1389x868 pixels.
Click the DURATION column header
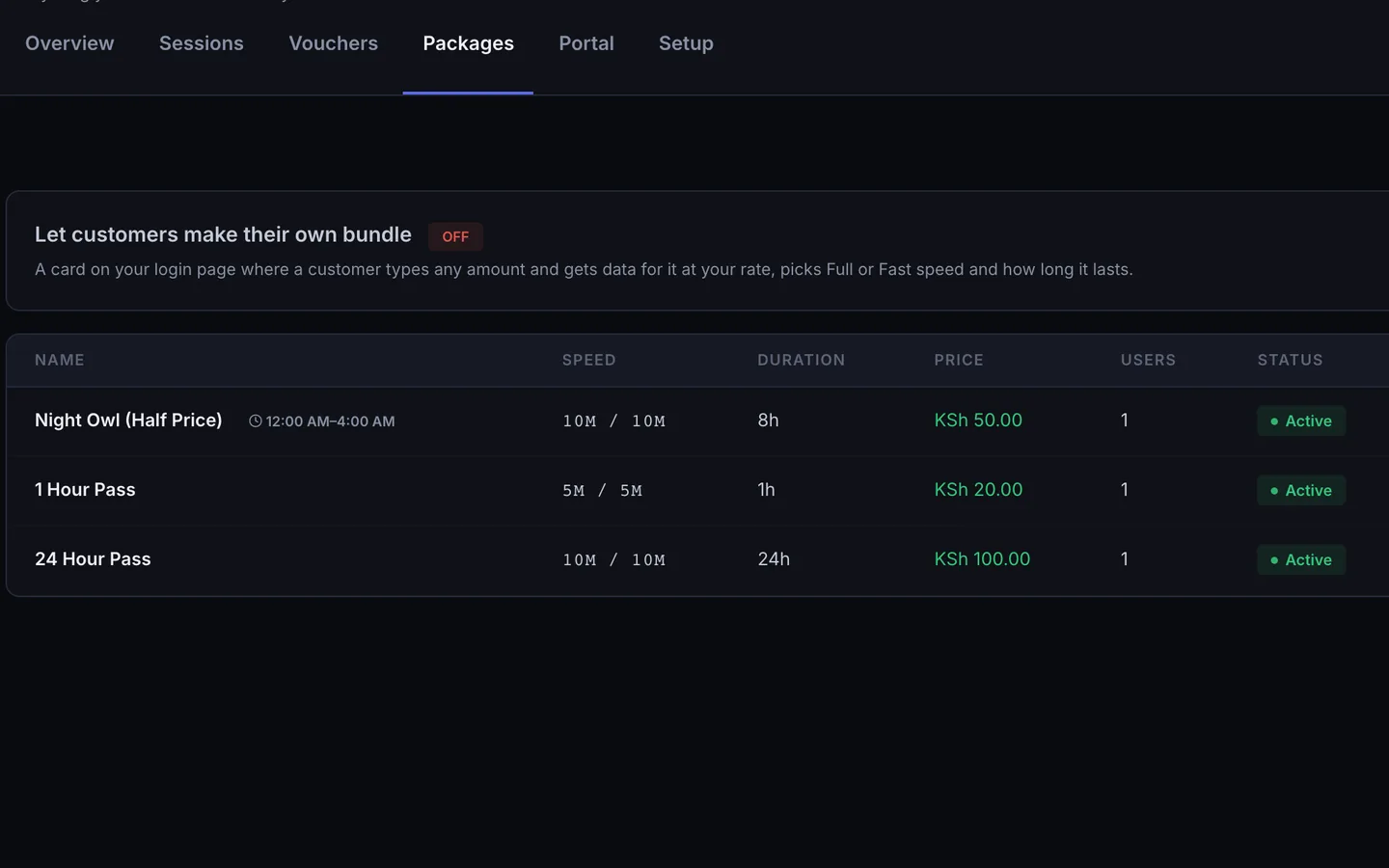[x=801, y=360]
